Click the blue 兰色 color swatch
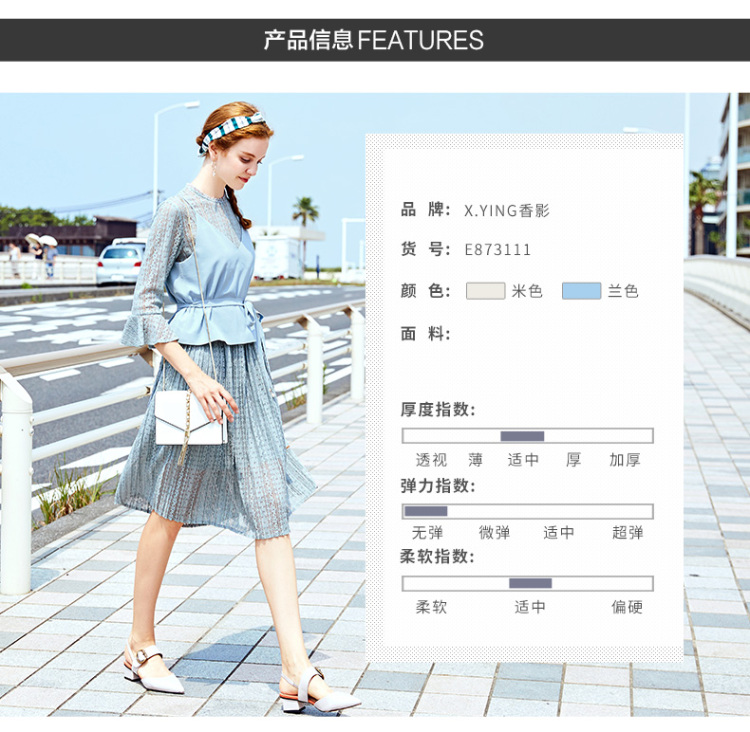The width and height of the screenshot is (750, 732). point(581,291)
